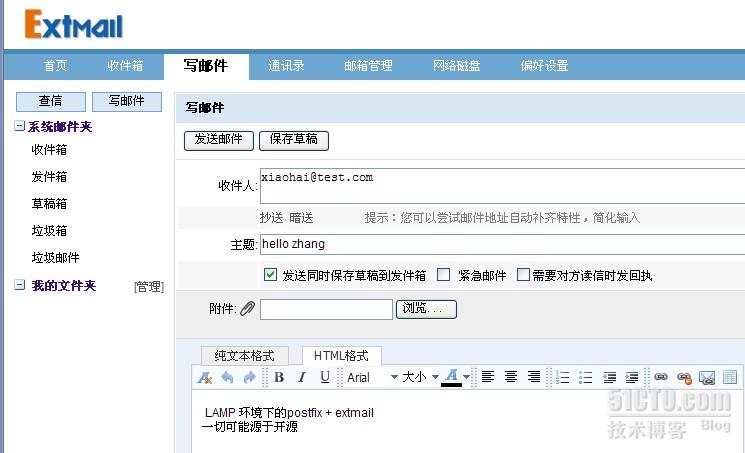Go to 收件箱 in top navigation
Image resolution: width=745 pixels, height=453 pixels.
[x=125, y=66]
